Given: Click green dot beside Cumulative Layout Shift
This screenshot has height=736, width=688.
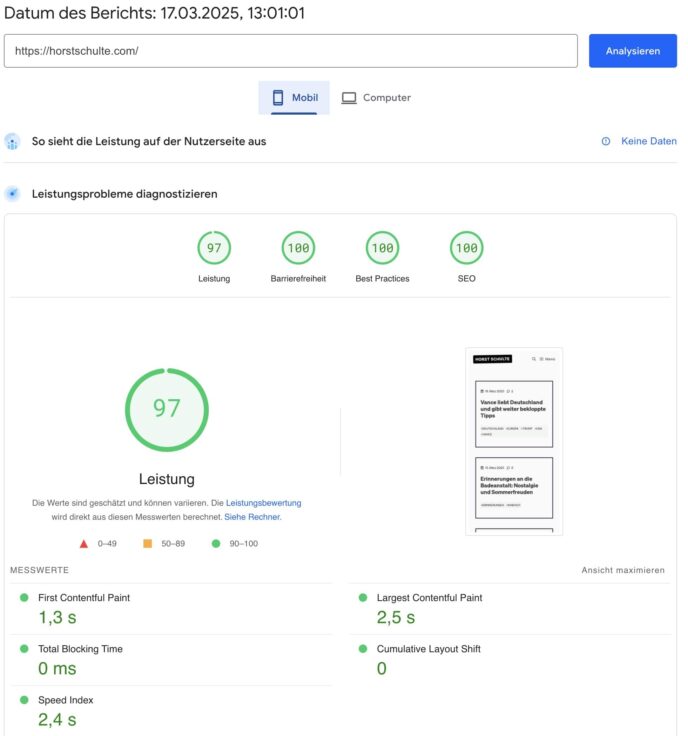Looking at the screenshot, I should tap(363, 649).
